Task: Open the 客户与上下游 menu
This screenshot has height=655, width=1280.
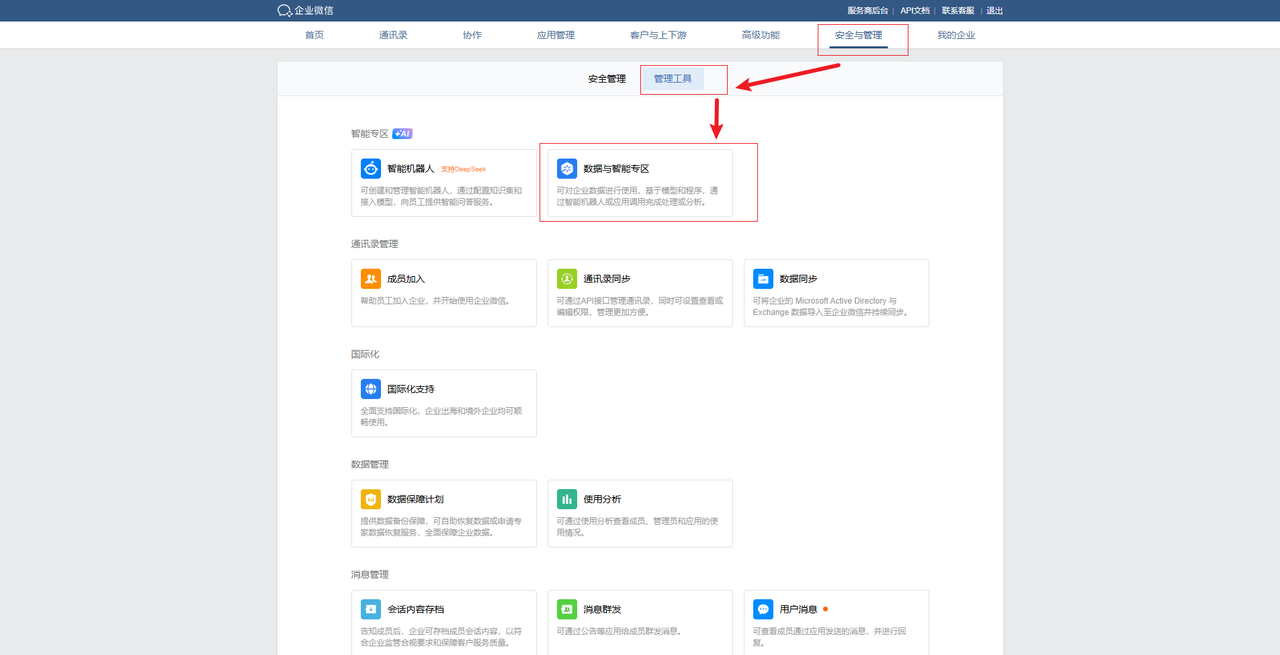Action: coord(658,35)
